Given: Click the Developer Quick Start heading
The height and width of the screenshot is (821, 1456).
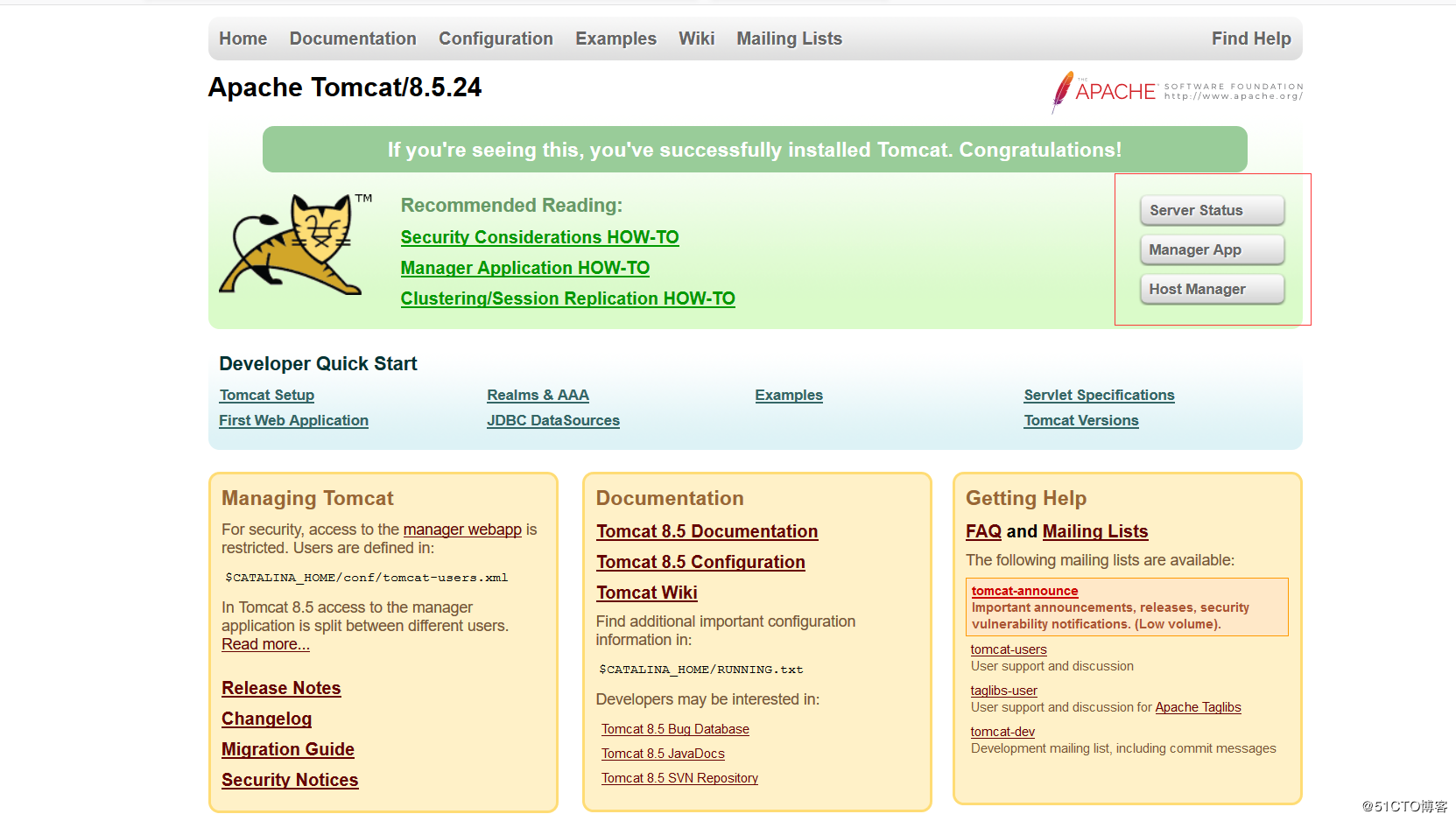Looking at the screenshot, I should tap(318, 364).
